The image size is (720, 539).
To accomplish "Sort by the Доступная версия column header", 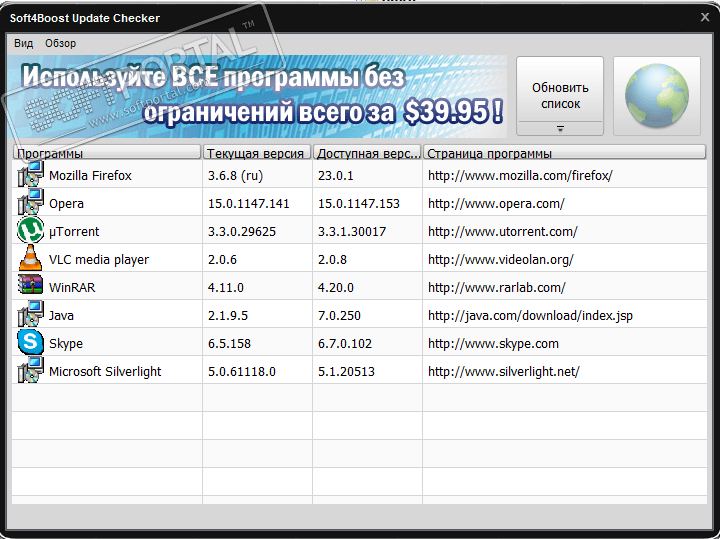I will [x=367, y=152].
